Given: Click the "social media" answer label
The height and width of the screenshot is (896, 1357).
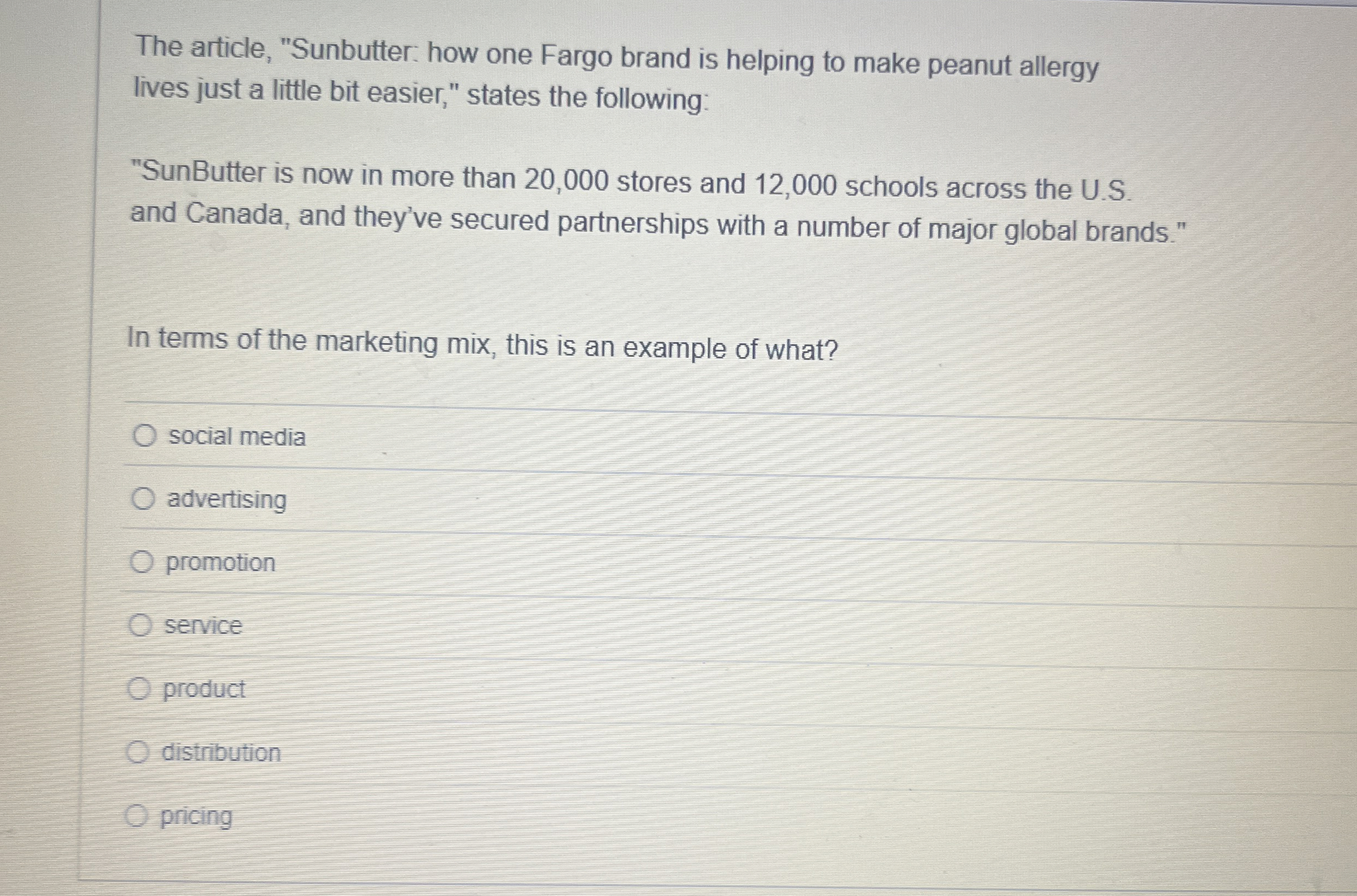Looking at the screenshot, I should [x=237, y=436].
